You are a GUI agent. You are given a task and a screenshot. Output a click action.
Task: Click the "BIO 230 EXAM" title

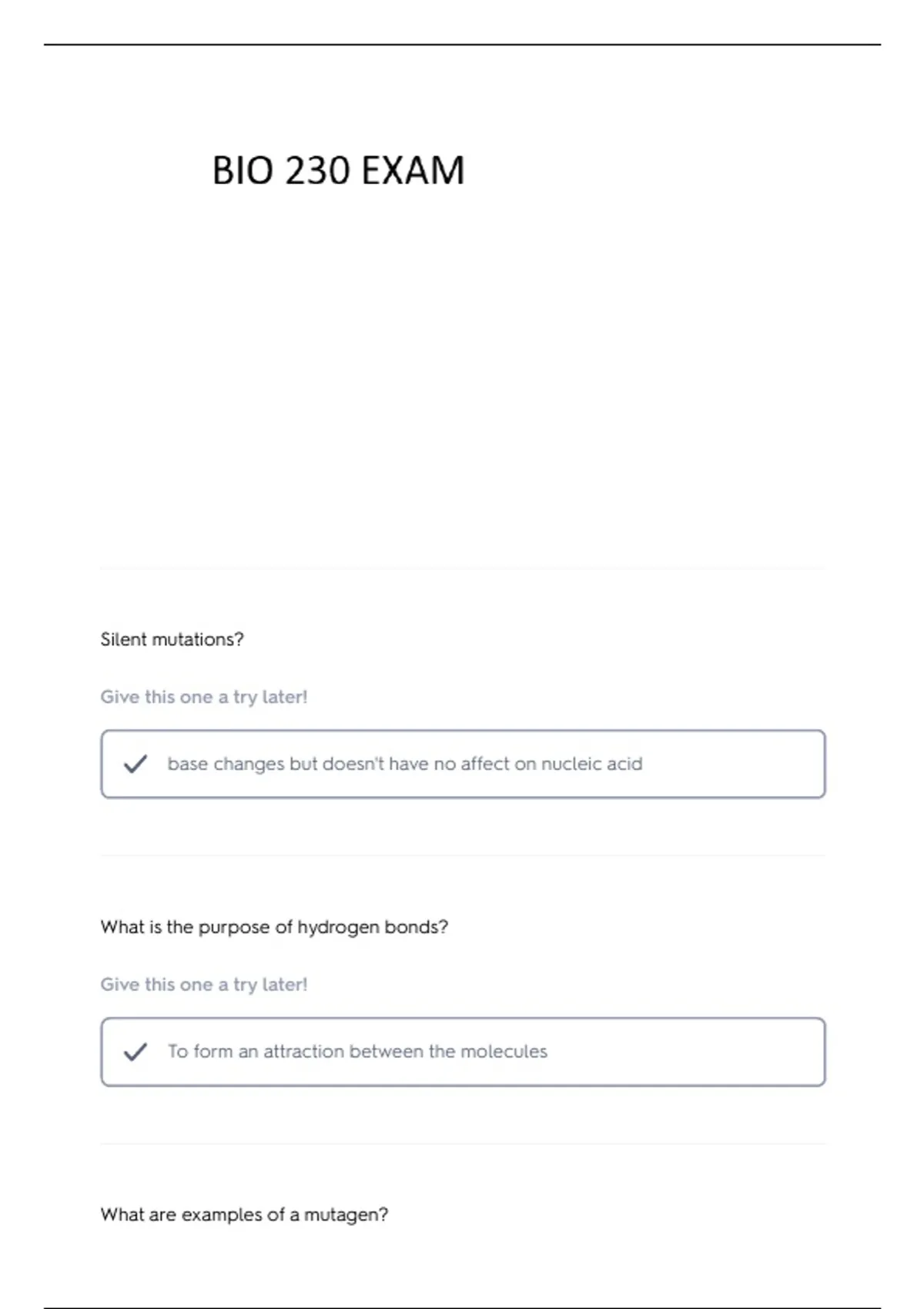pos(338,170)
